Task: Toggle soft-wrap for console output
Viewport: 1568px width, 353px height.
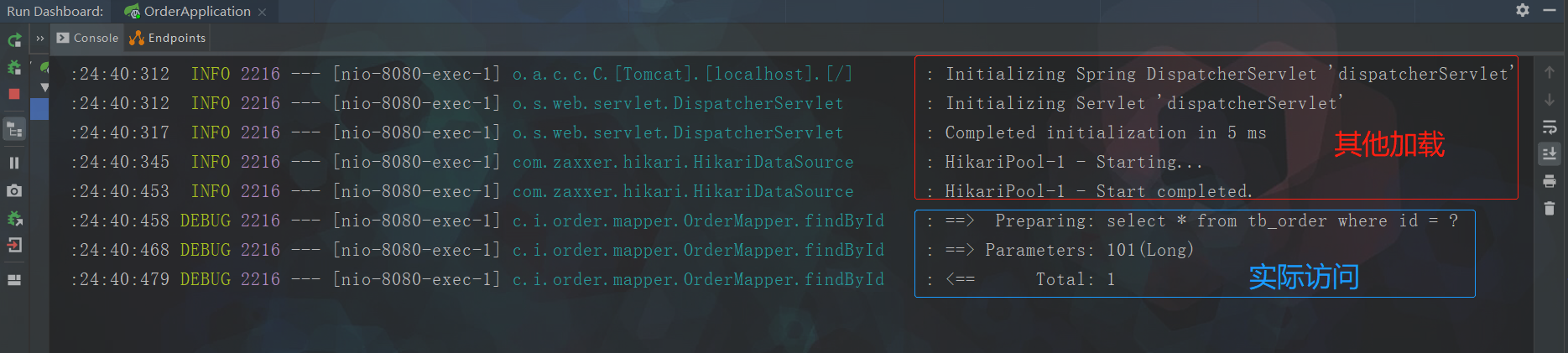Action: coord(1550,127)
